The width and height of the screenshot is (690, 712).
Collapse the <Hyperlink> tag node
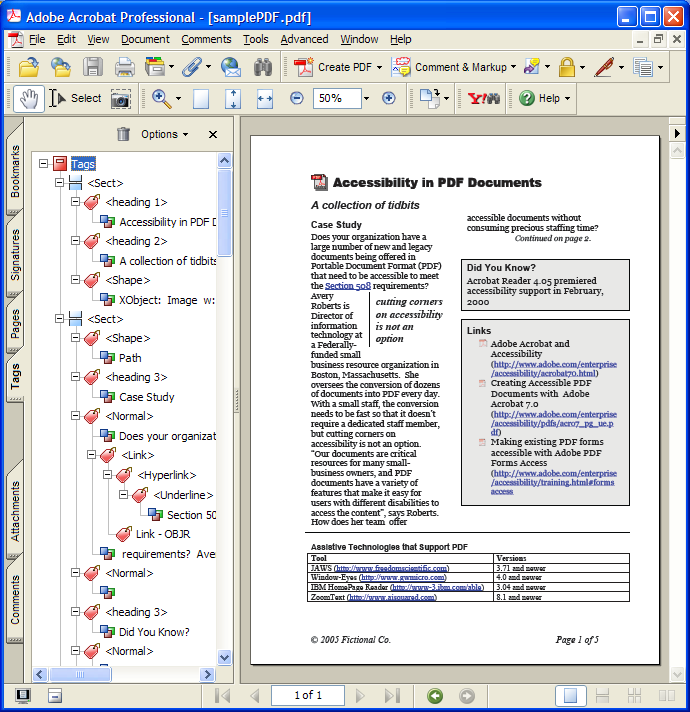(x=108, y=475)
